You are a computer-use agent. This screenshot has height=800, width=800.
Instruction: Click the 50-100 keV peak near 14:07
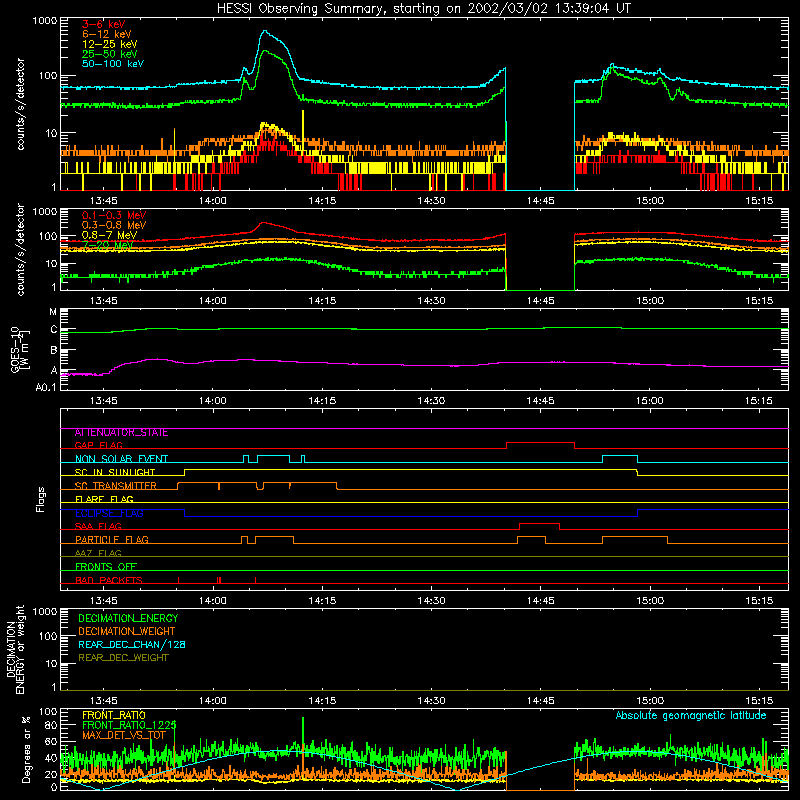264,31
